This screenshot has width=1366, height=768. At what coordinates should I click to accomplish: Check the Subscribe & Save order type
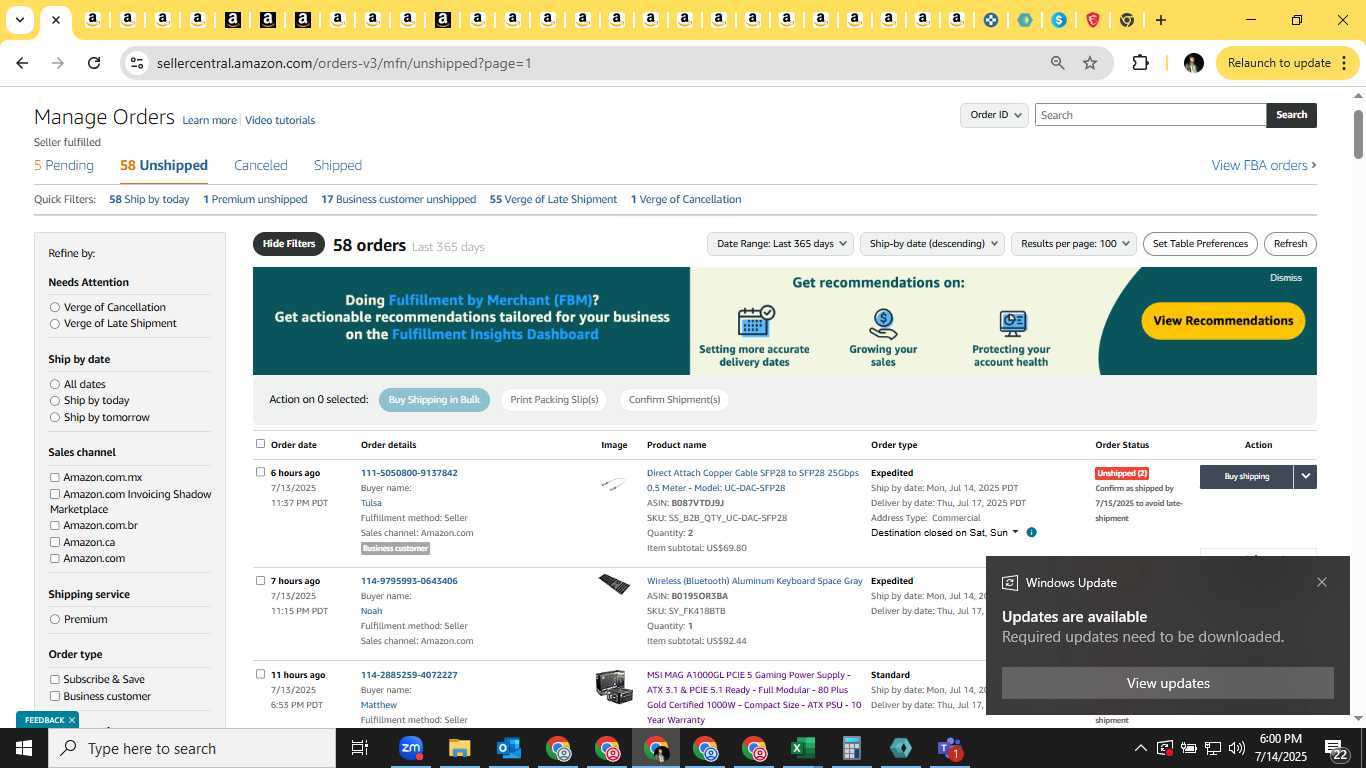tap(55, 680)
